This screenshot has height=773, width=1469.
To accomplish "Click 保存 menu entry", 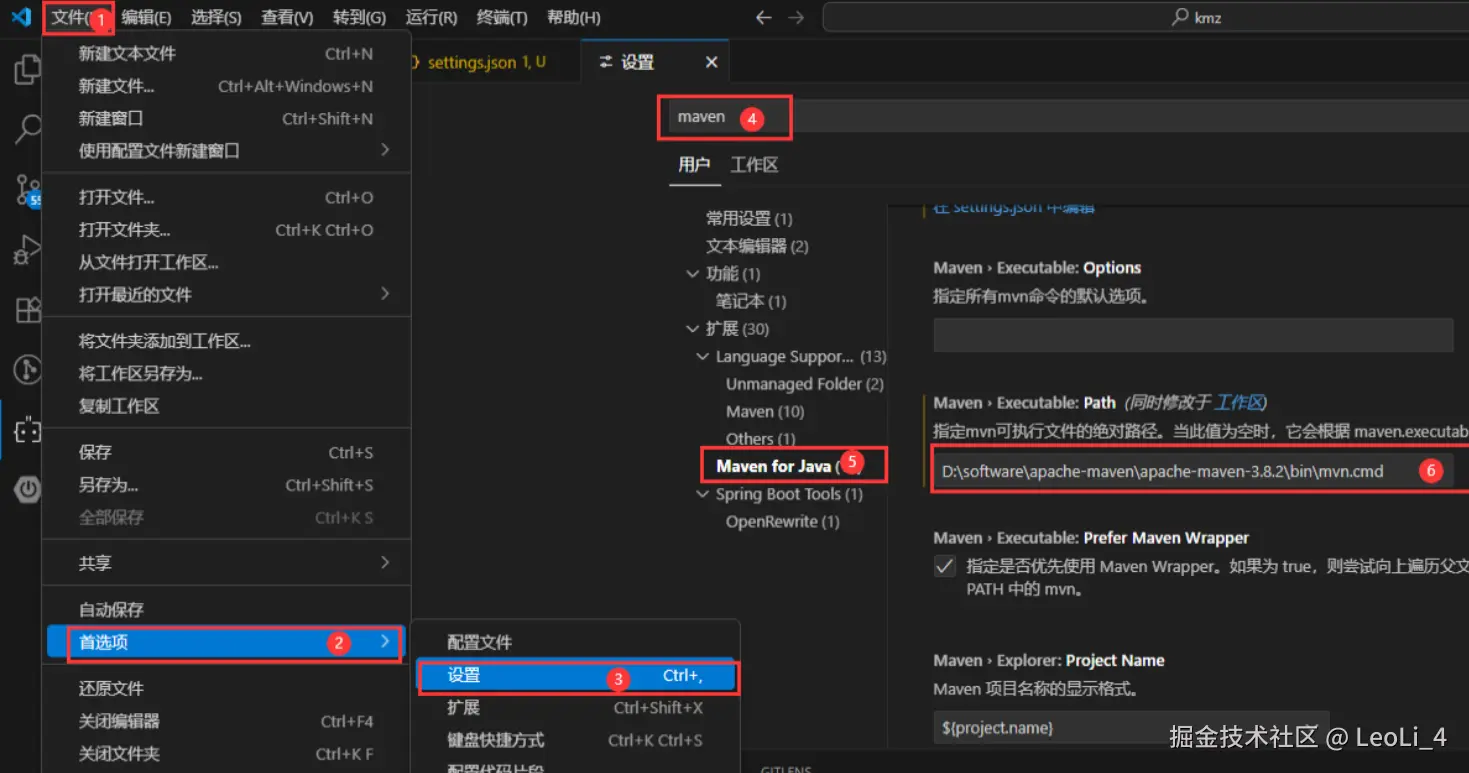I will [226, 453].
